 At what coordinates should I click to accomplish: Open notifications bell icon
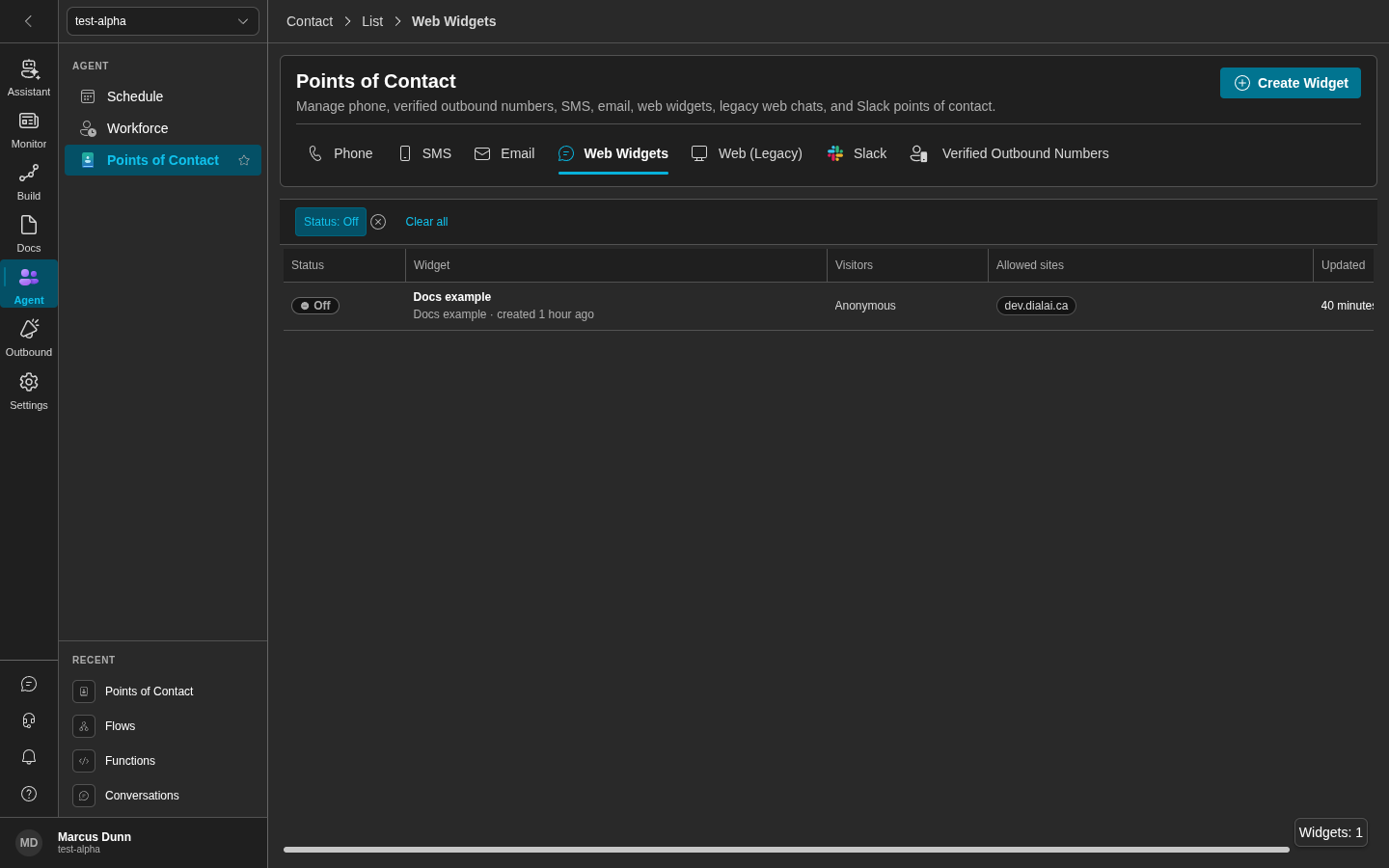pyautogui.click(x=29, y=757)
